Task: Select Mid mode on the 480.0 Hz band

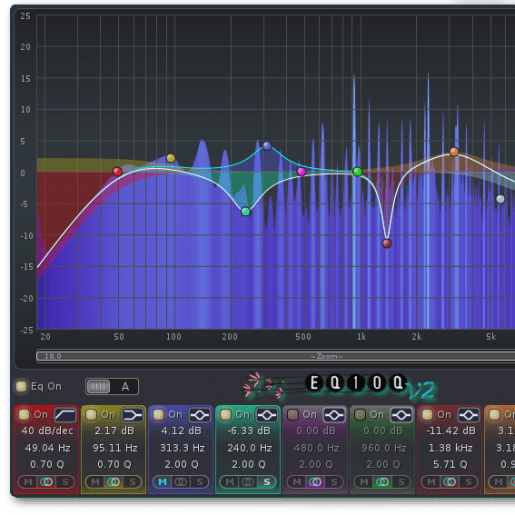Action: click(x=297, y=482)
